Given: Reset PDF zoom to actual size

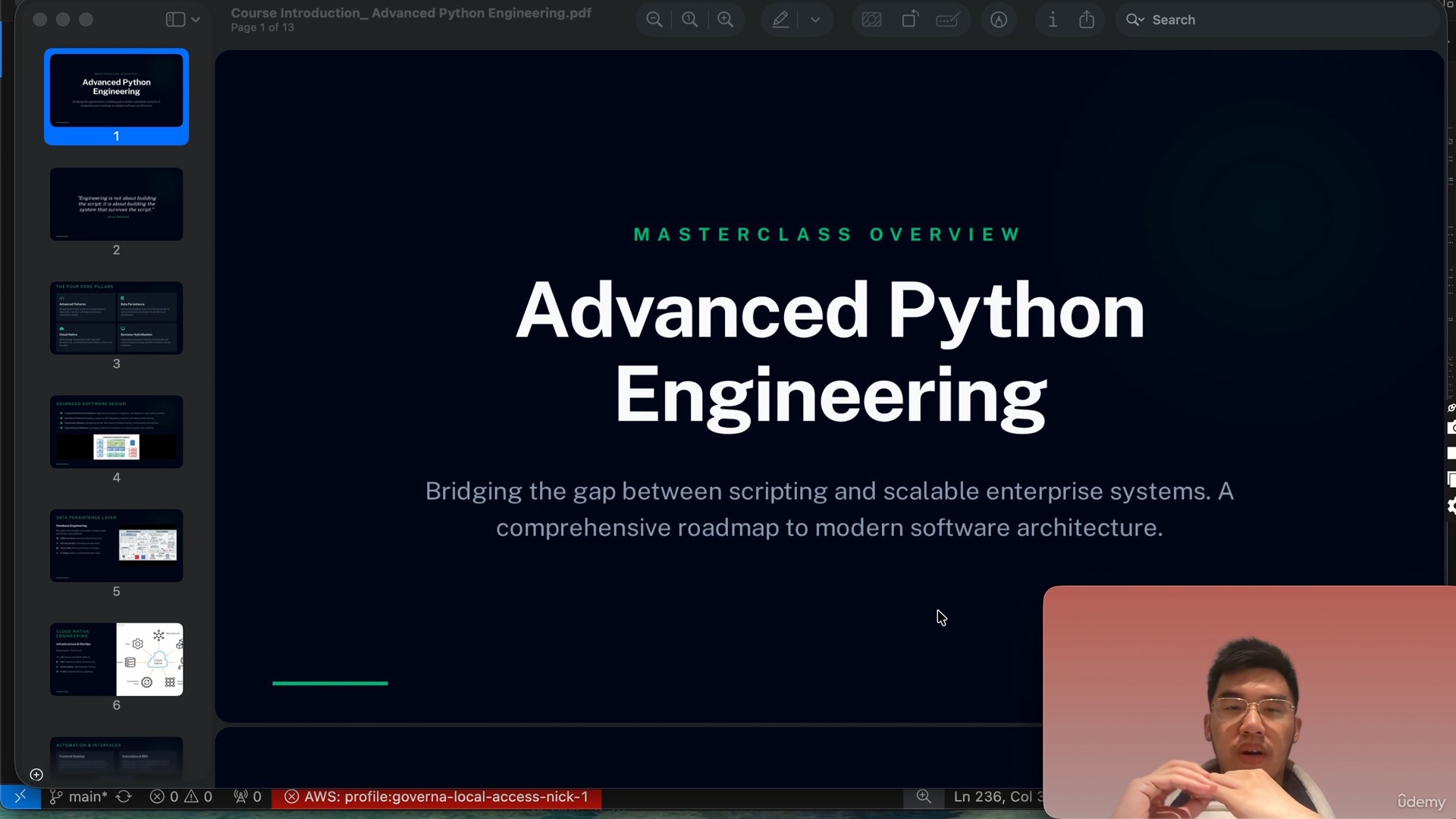Looking at the screenshot, I should point(690,20).
